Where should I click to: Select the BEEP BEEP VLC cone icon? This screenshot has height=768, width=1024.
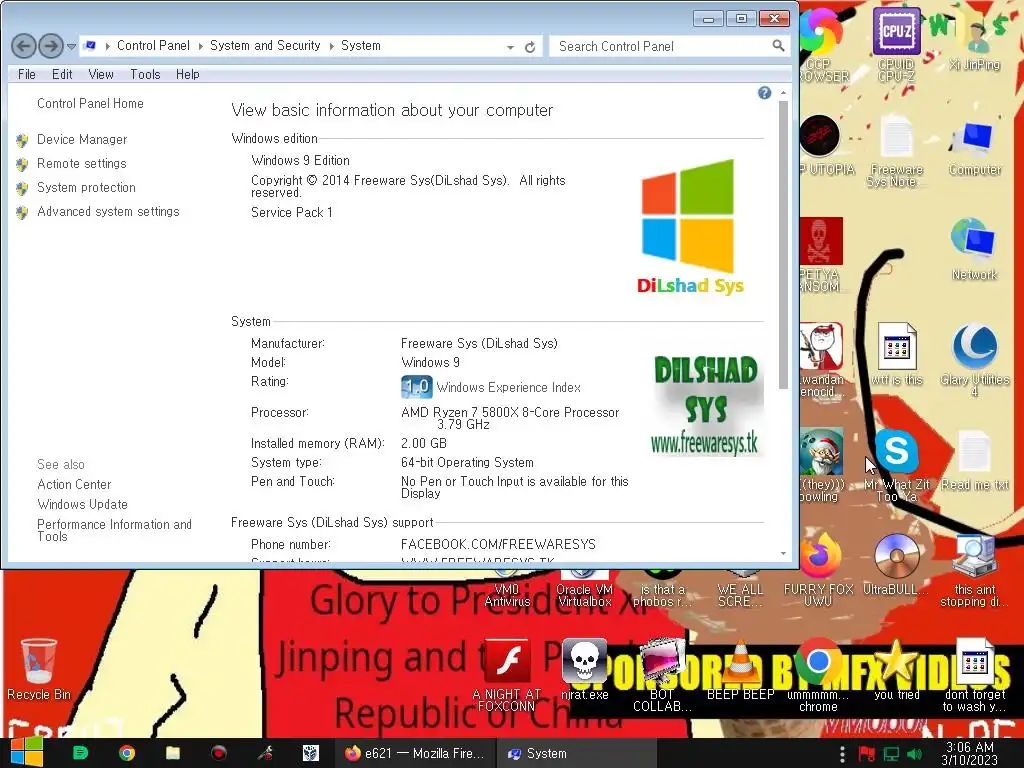tap(740, 669)
